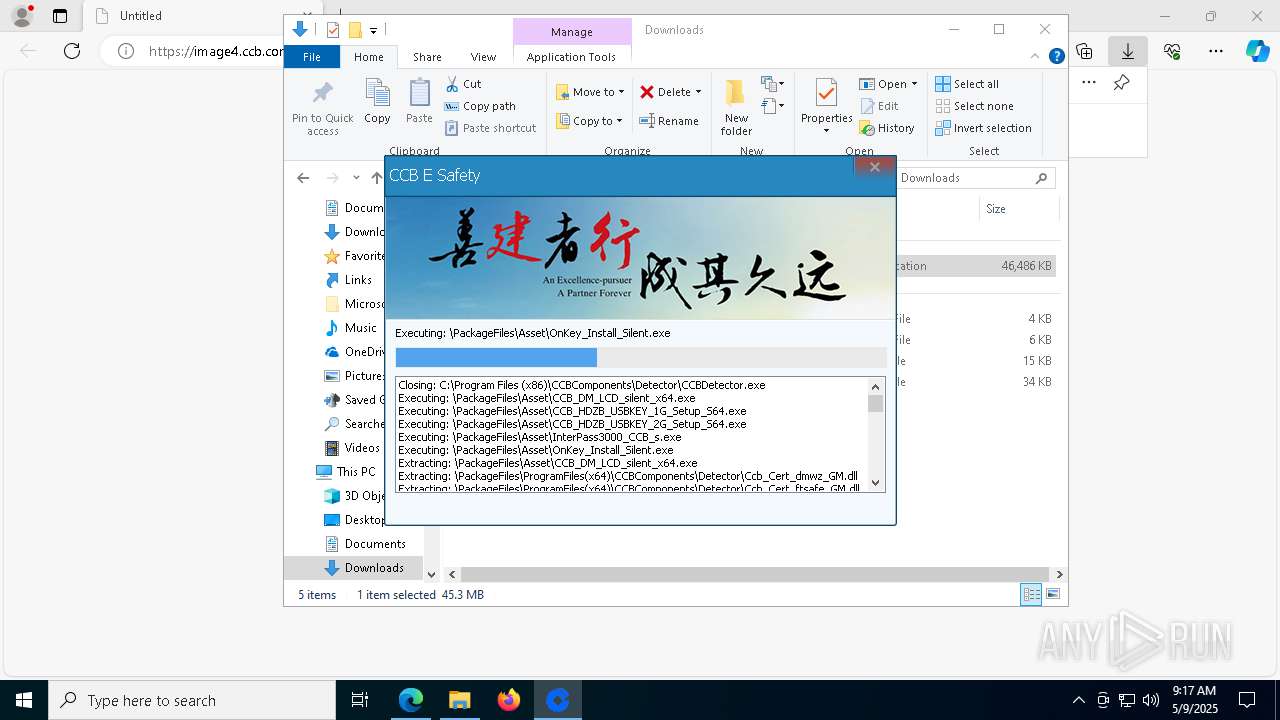Collapse the Explorer ribbon chevron

click(x=1035, y=57)
